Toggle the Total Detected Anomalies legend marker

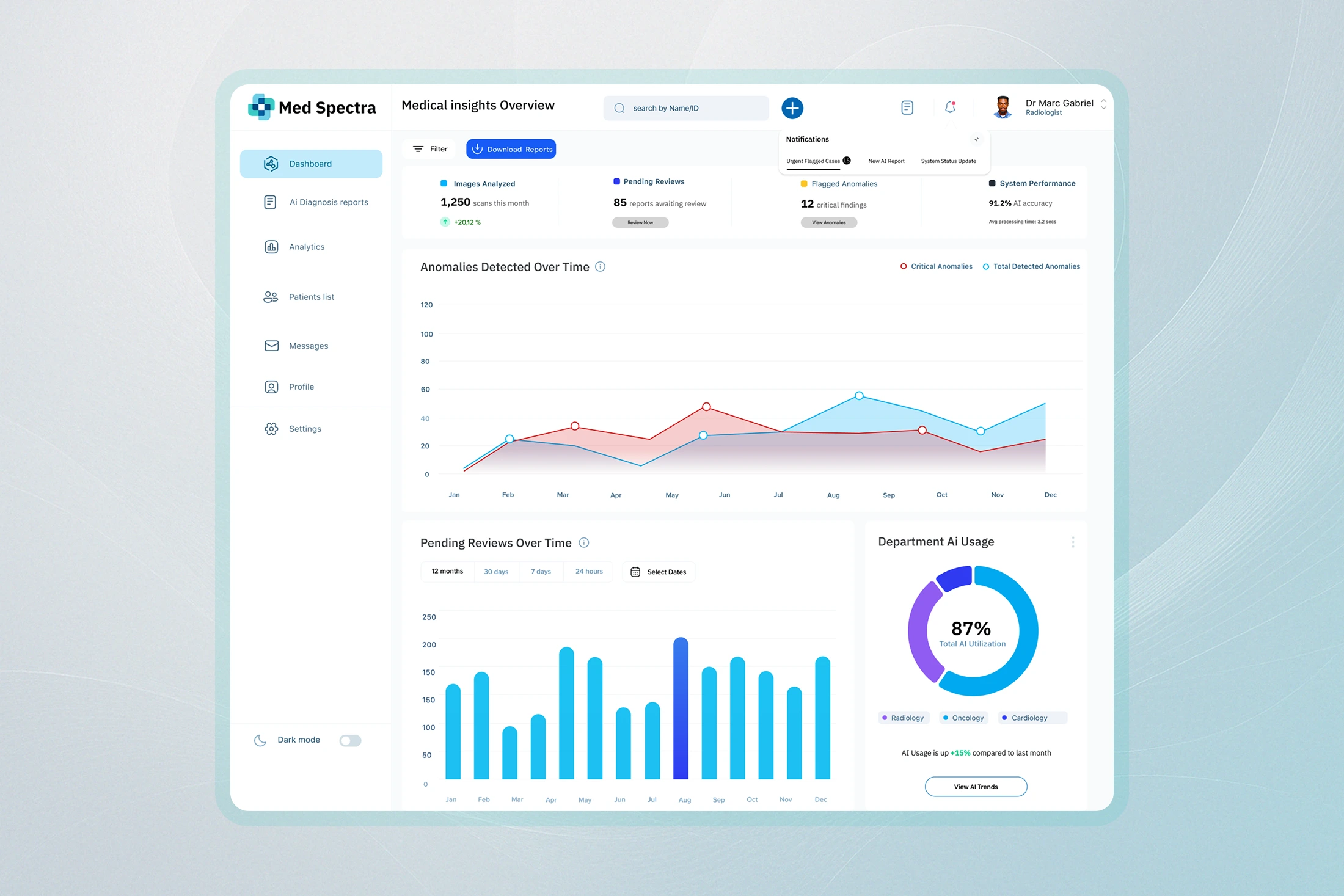[986, 266]
